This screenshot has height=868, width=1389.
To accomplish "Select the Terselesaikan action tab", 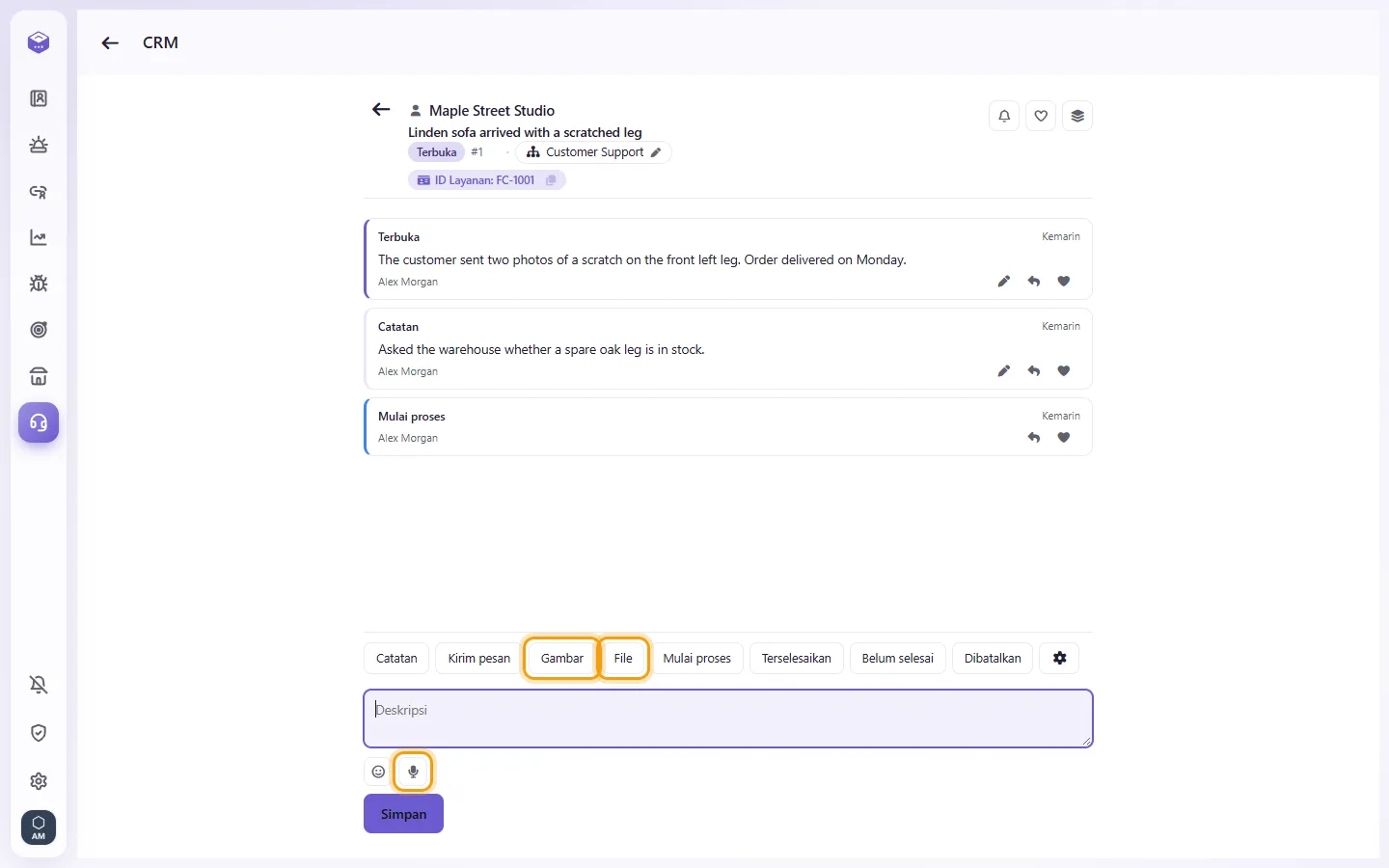I will 797,659.
